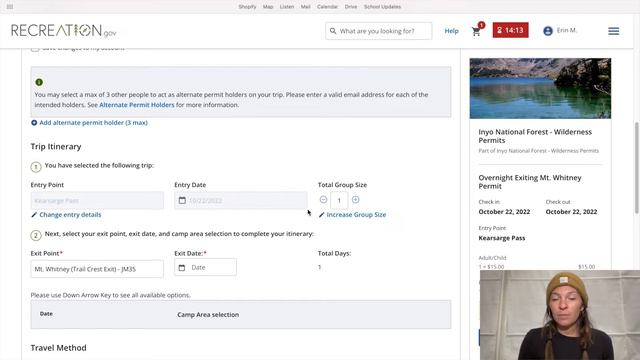Click the Recreation.gov logo
Screen dimensions: 640x360
point(64,31)
